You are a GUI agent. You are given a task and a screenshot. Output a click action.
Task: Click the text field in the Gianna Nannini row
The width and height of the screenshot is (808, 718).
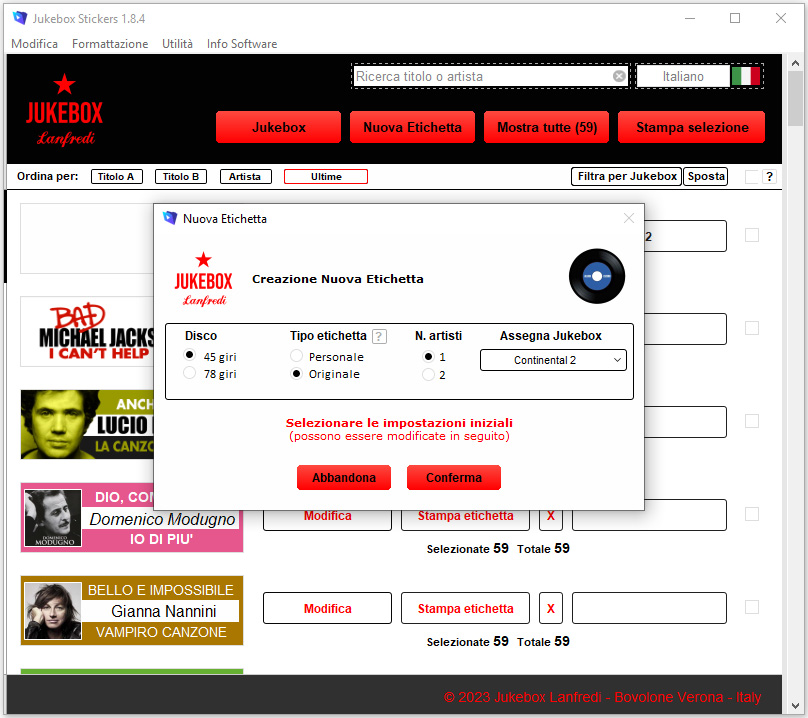click(x=649, y=608)
